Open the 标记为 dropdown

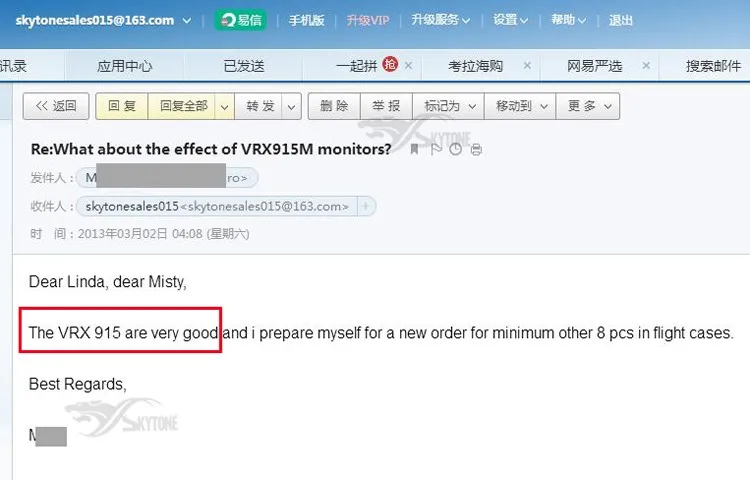point(449,106)
